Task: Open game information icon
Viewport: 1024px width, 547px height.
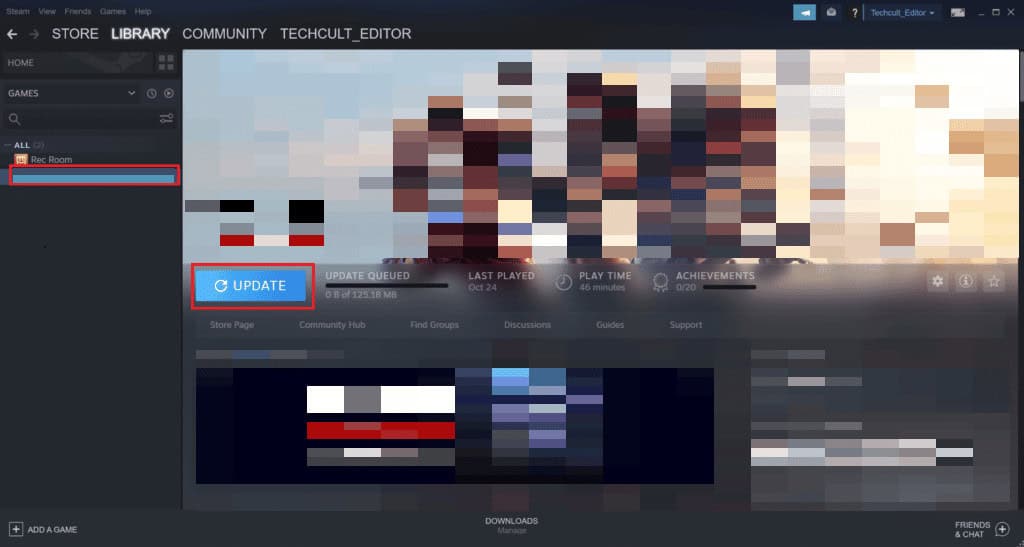Action: pos(965,281)
